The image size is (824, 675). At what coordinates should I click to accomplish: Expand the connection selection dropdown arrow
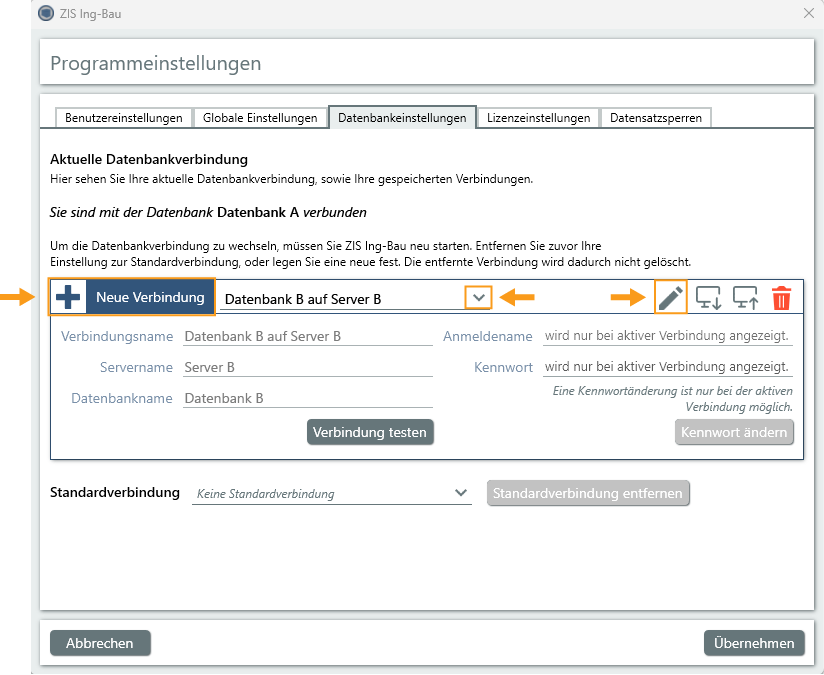tap(478, 298)
